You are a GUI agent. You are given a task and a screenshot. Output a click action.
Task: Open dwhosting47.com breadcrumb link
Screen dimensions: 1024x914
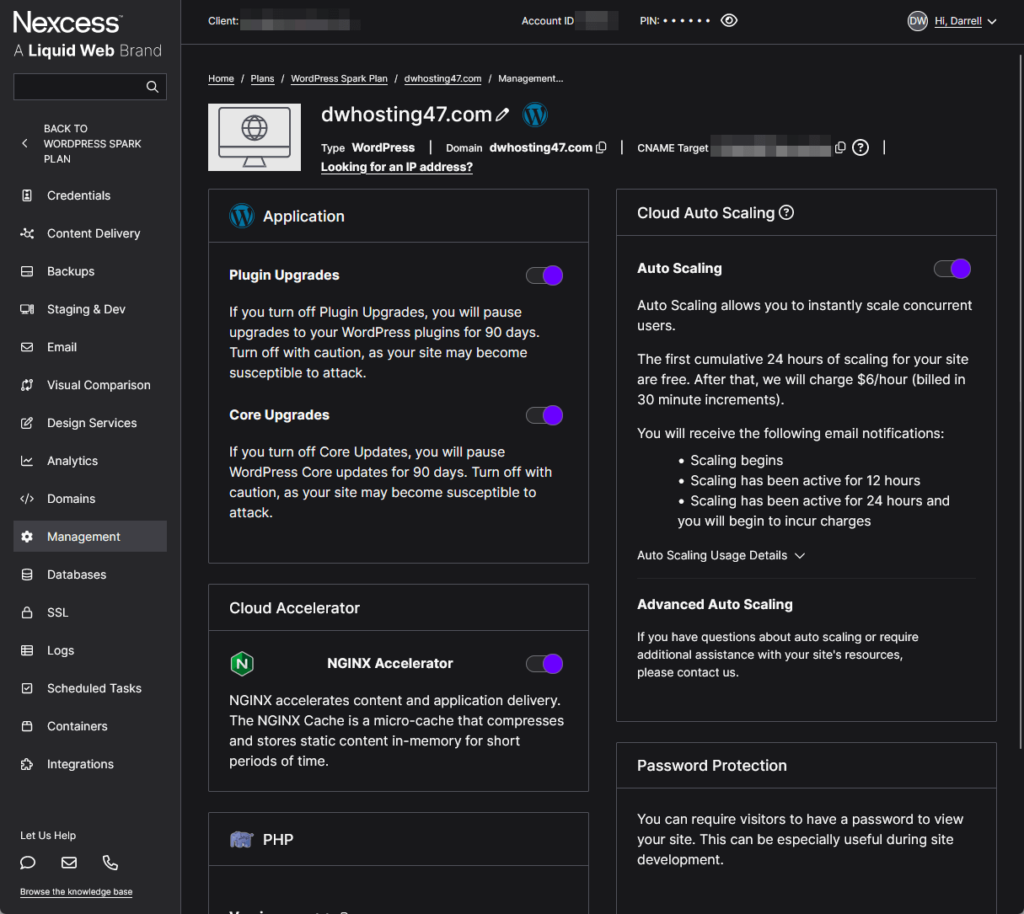coord(443,78)
